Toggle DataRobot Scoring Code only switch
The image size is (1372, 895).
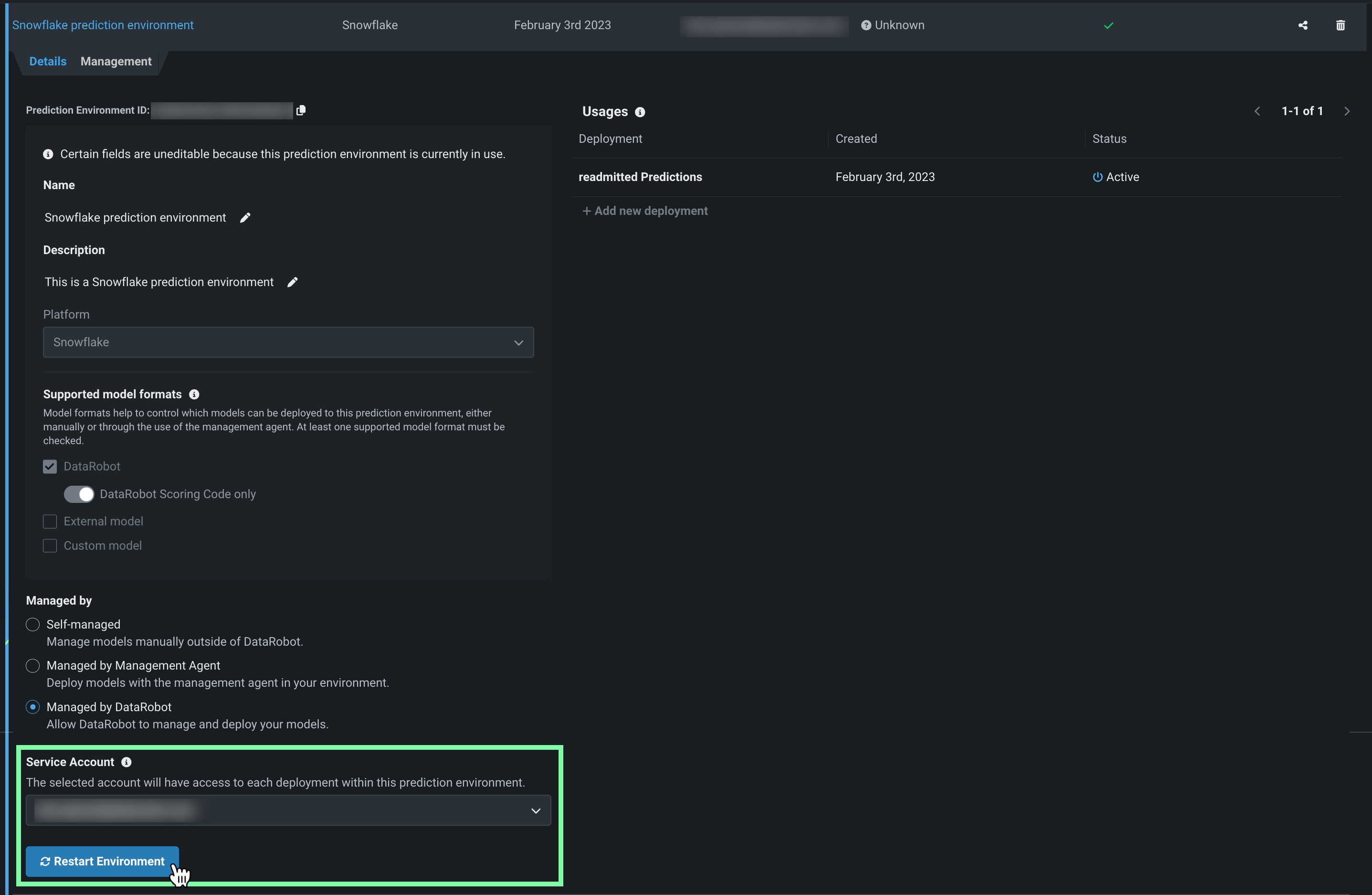[x=79, y=494]
